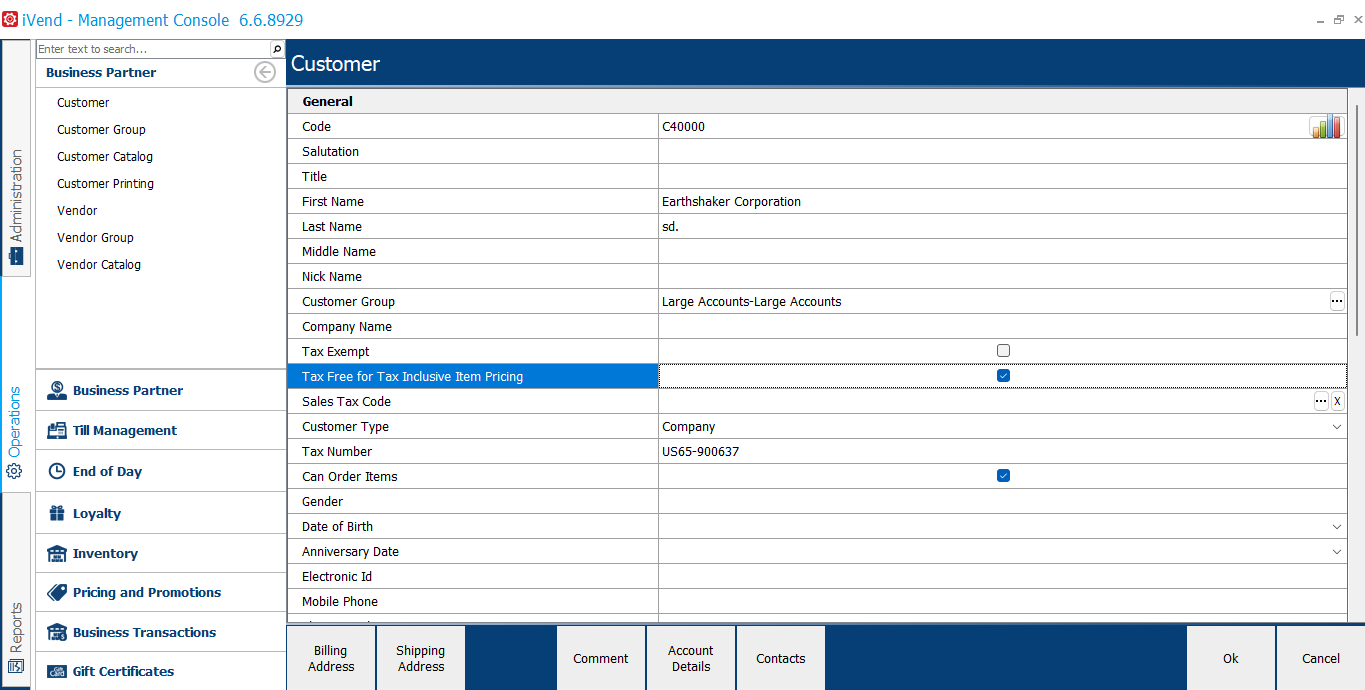1365x690 pixels.
Task: Click the Inventory warehouse icon
Action: (x=57, y=553)
